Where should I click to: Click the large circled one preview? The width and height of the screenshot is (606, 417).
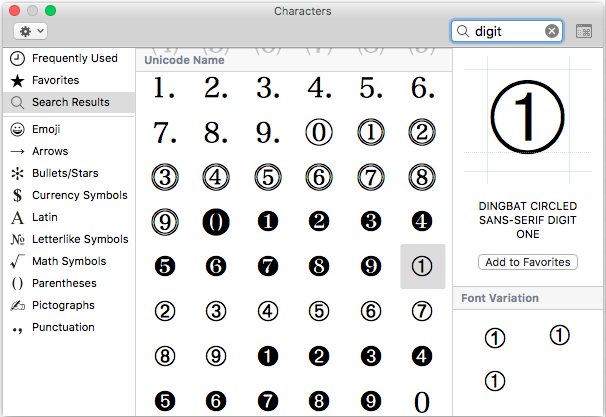[528, 117]
